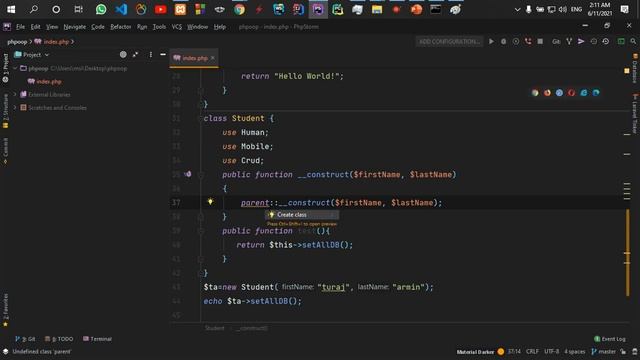The width and height of the screenshot is (640, 360).
Task: Open the TODO tool window tab
Action: point(59,339)
